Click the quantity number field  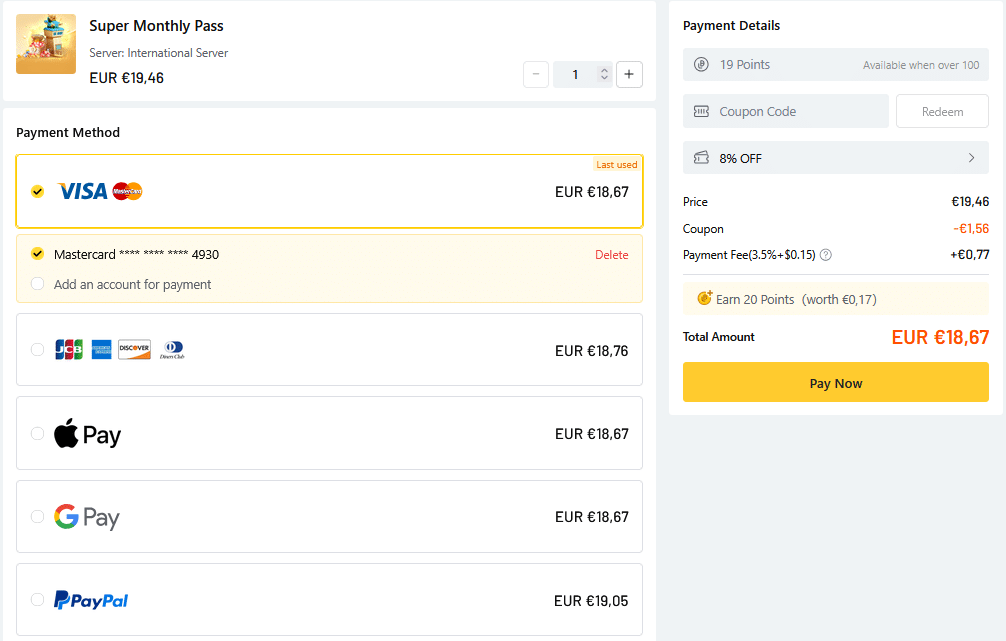coord(576,74)
